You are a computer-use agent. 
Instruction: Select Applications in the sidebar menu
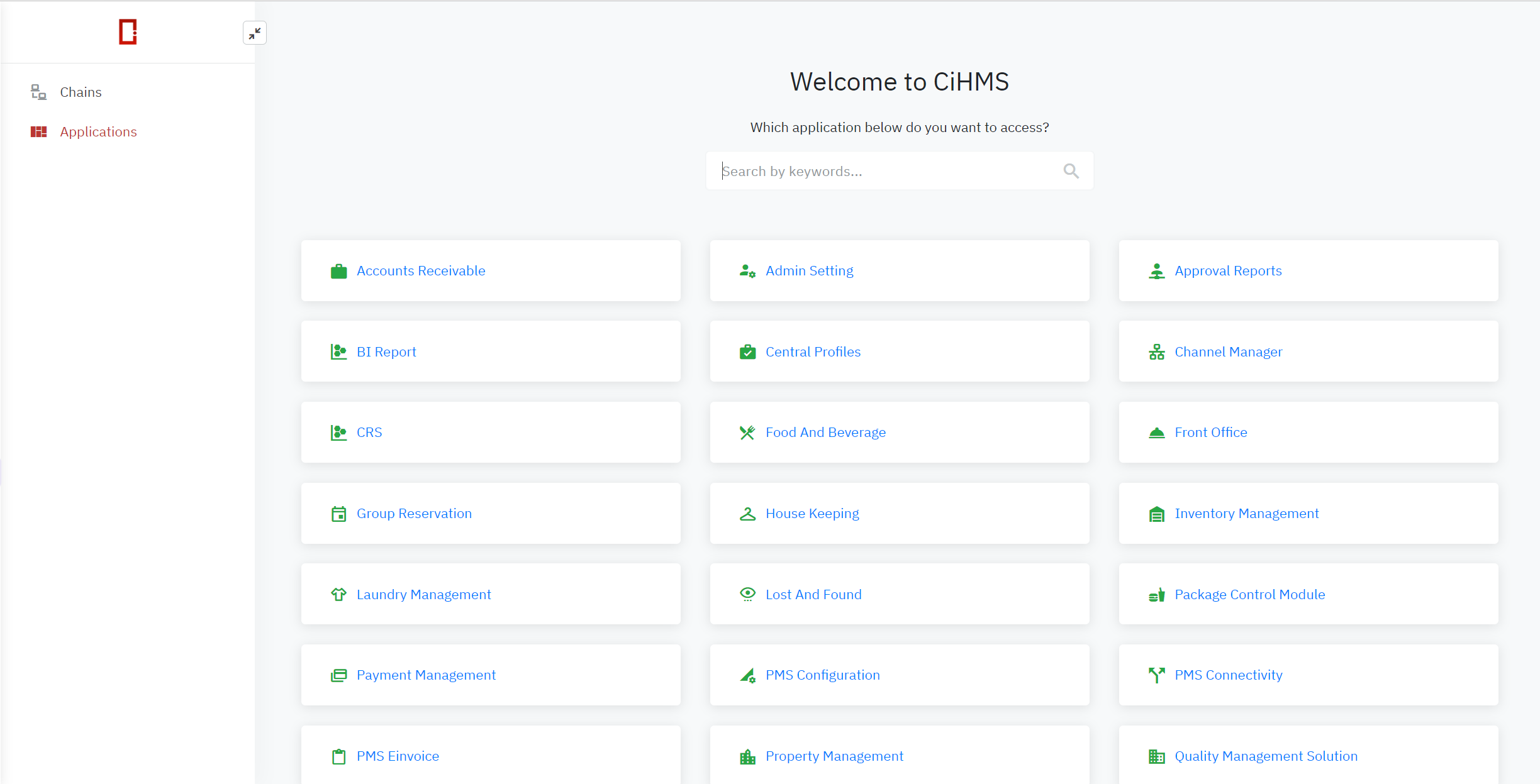(98, 132)
